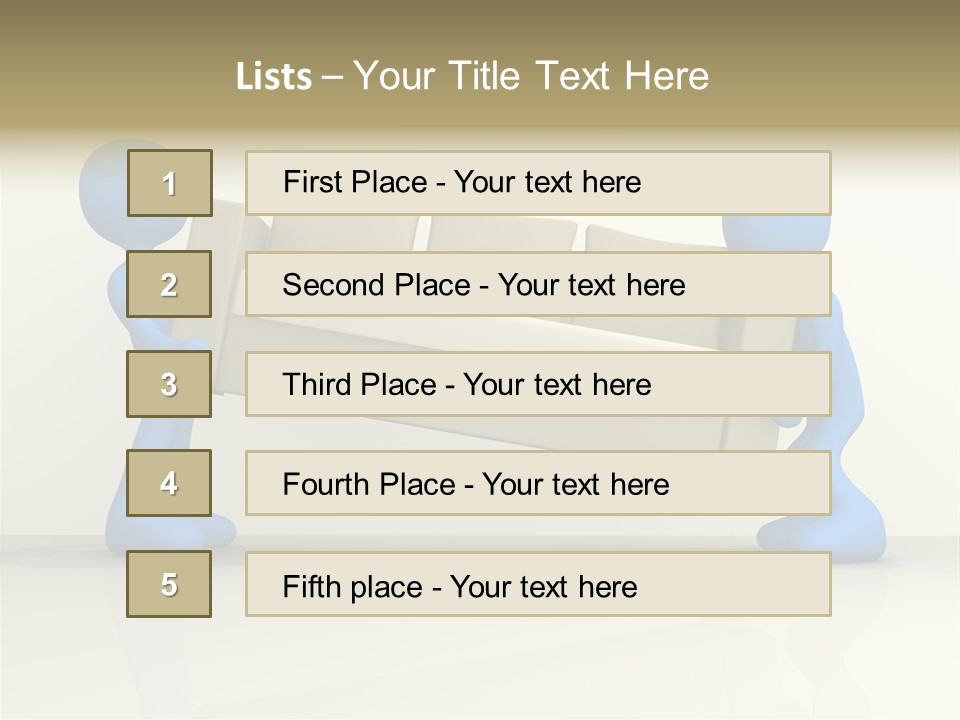Click the 'First Place' text bar
This screenshot has width=960, height=720.
point(538,183)
